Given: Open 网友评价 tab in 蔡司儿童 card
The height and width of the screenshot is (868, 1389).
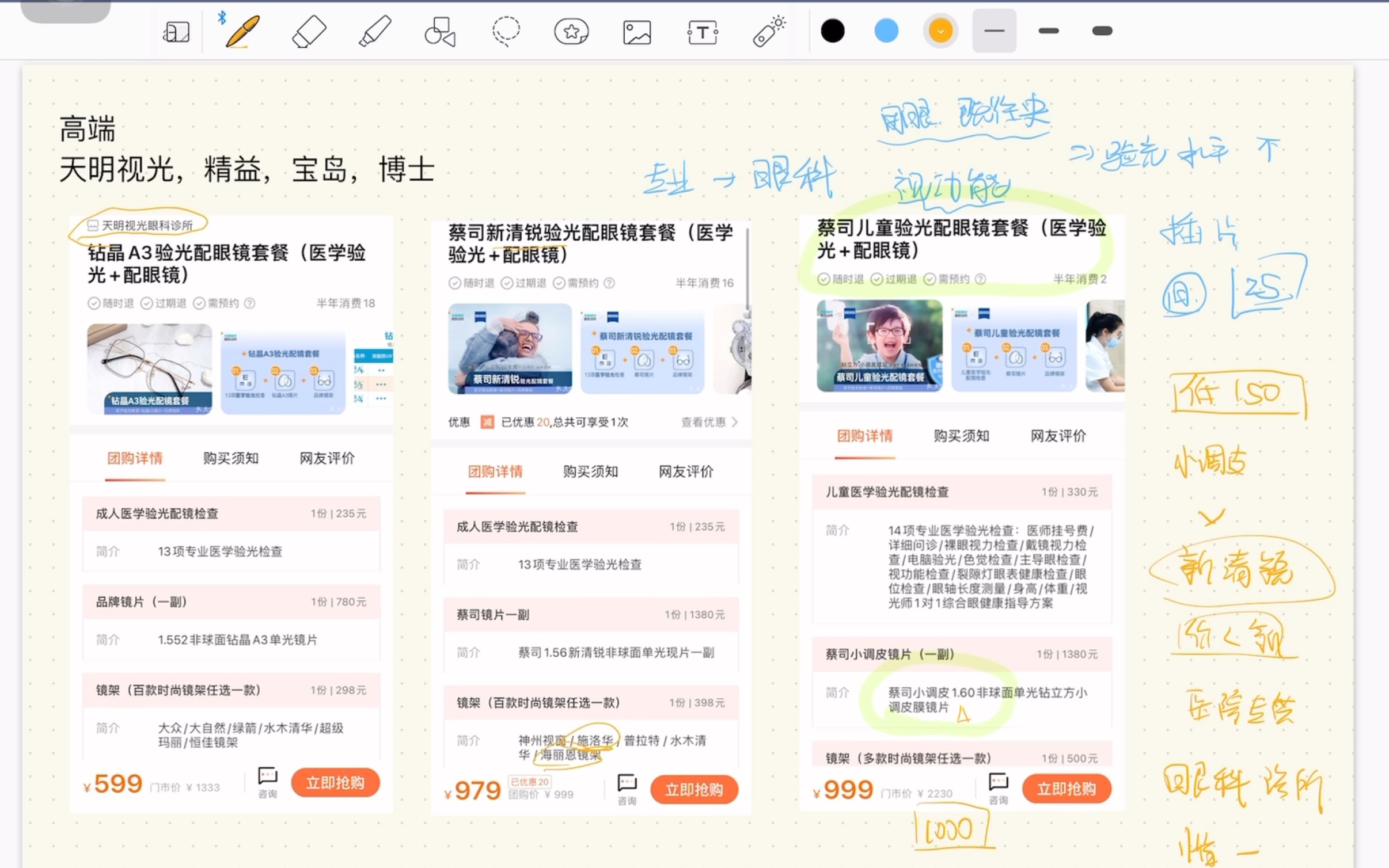Looking at the screenshot, I should pos(1058,436).
